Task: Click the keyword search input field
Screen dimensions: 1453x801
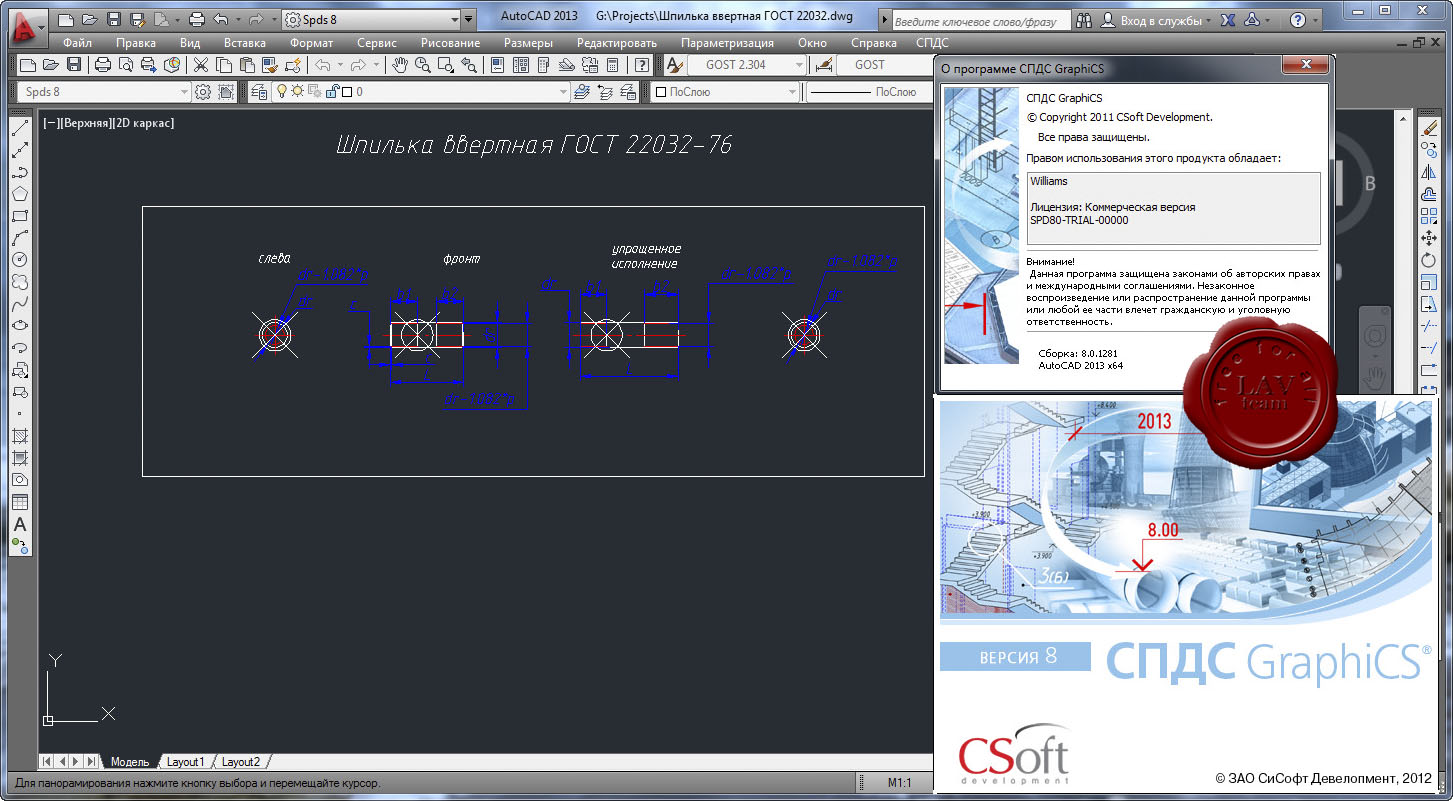Action: [x=979, y=20]
